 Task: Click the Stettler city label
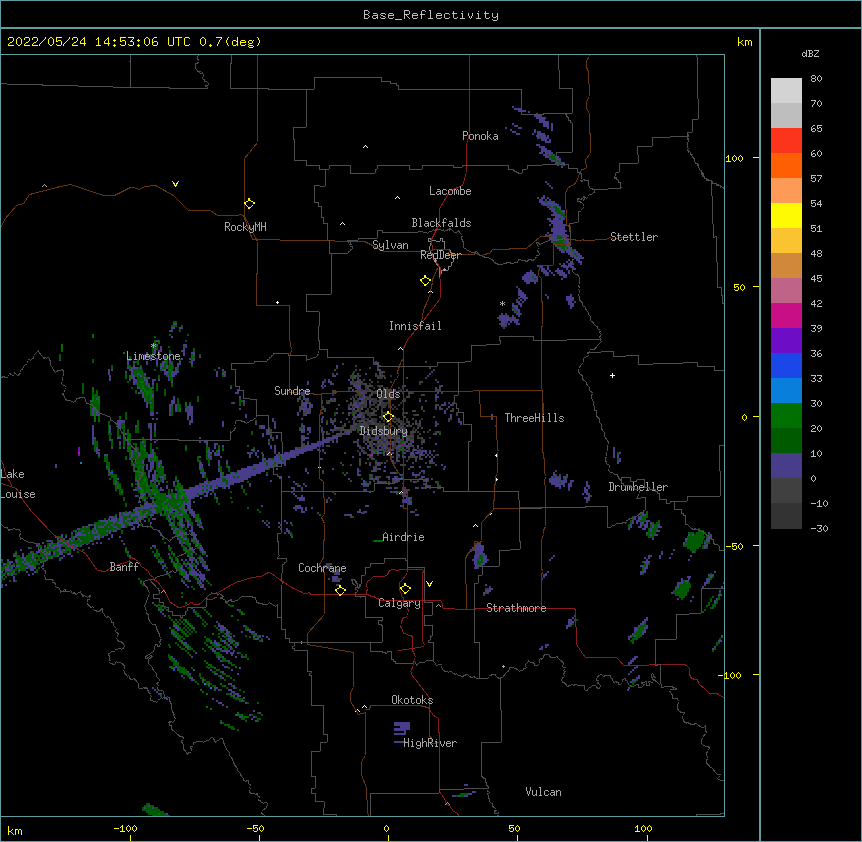[634, 237]
